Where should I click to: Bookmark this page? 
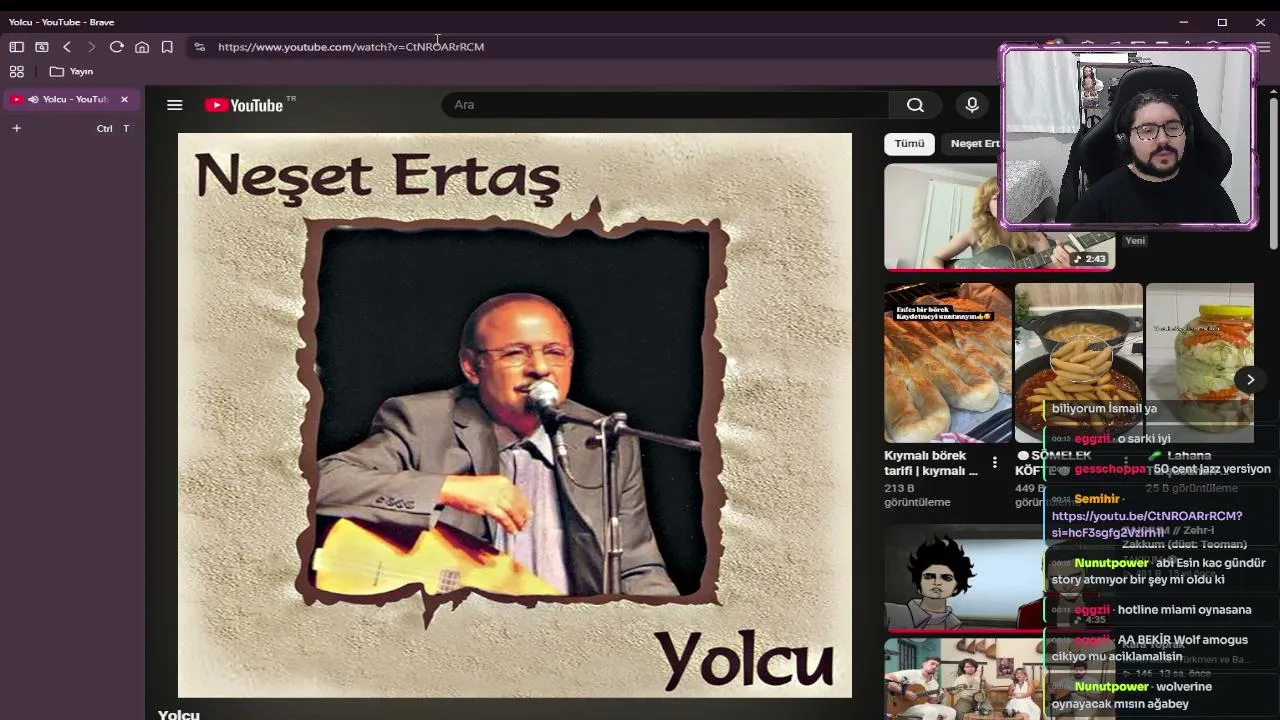click(167, 47)
